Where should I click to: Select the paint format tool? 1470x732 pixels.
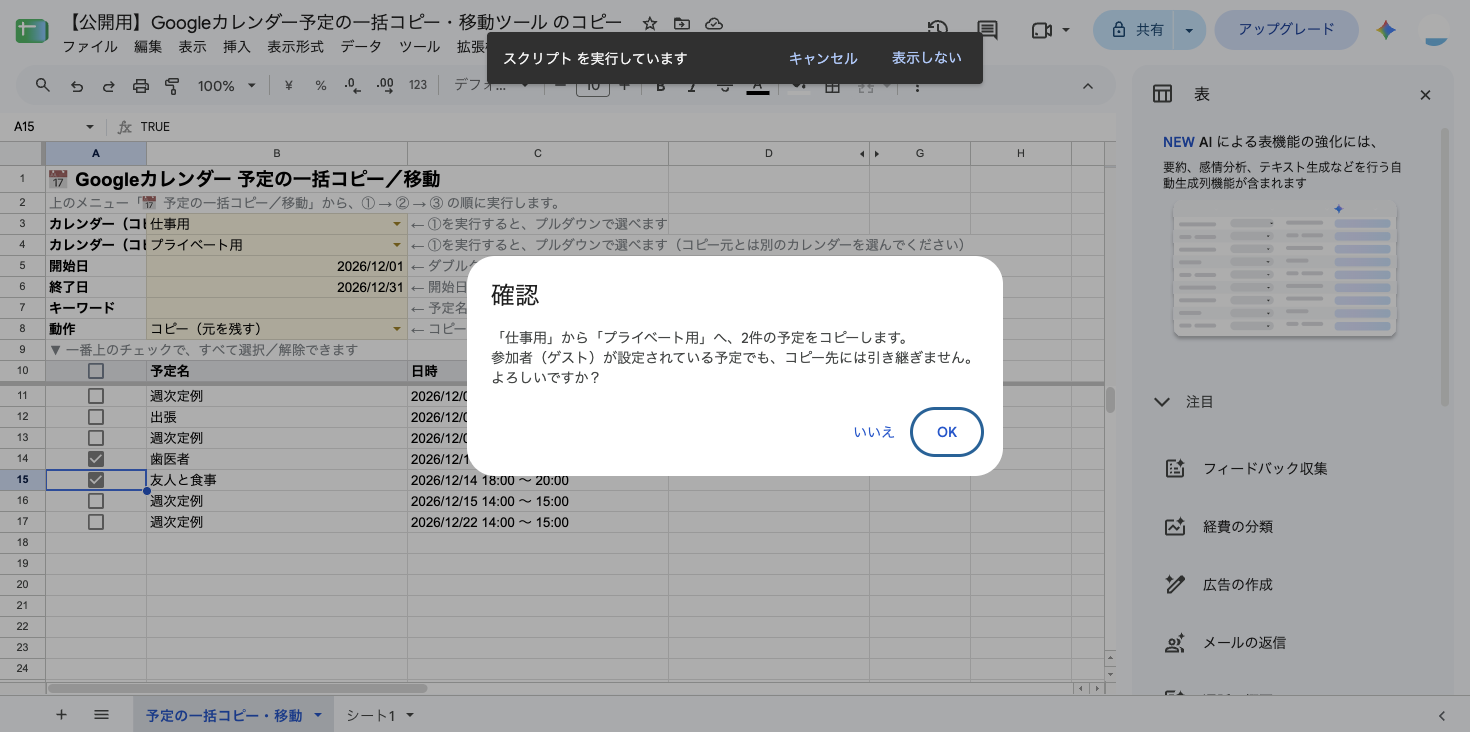[x=172, y=86]
